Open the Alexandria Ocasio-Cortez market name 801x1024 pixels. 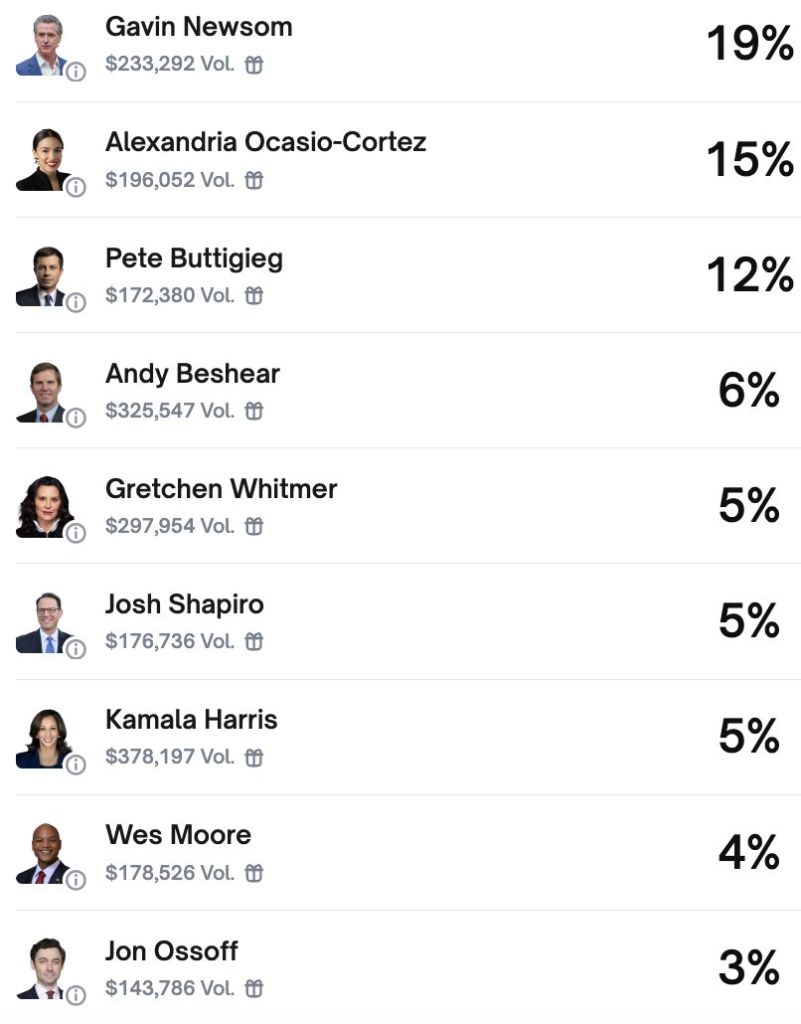point(266,142)
